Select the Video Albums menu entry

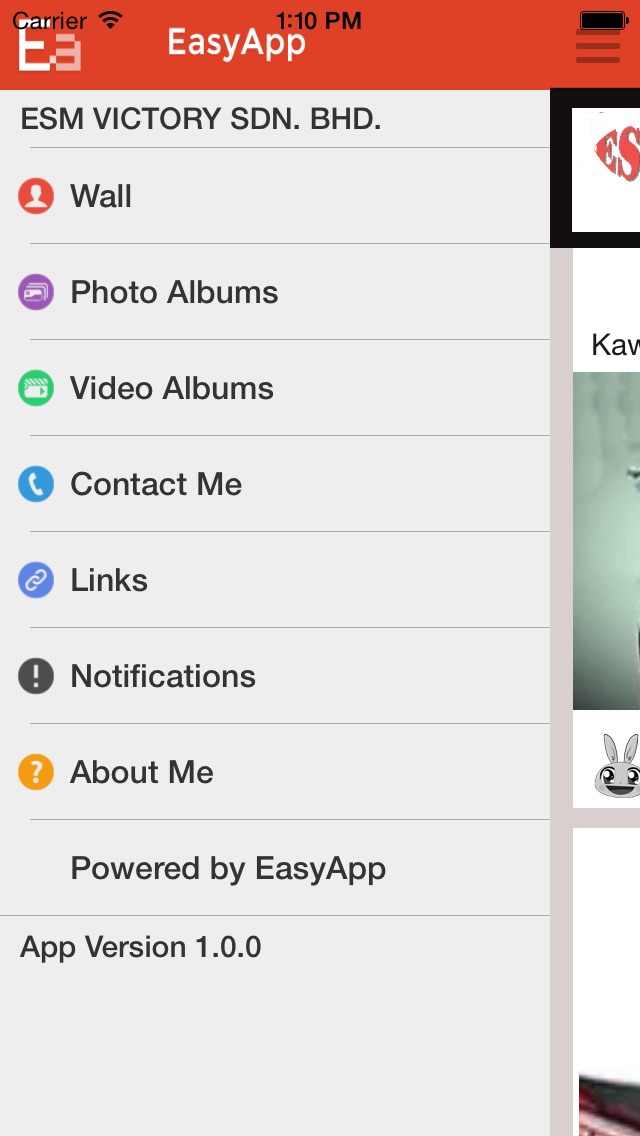click(275, 388)
